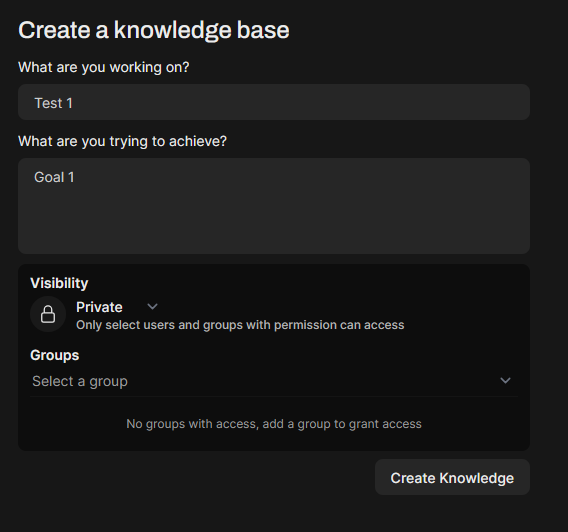Click the Select a group placeholder text
This screenshot has height=532, width=568.
coord(80,381)
